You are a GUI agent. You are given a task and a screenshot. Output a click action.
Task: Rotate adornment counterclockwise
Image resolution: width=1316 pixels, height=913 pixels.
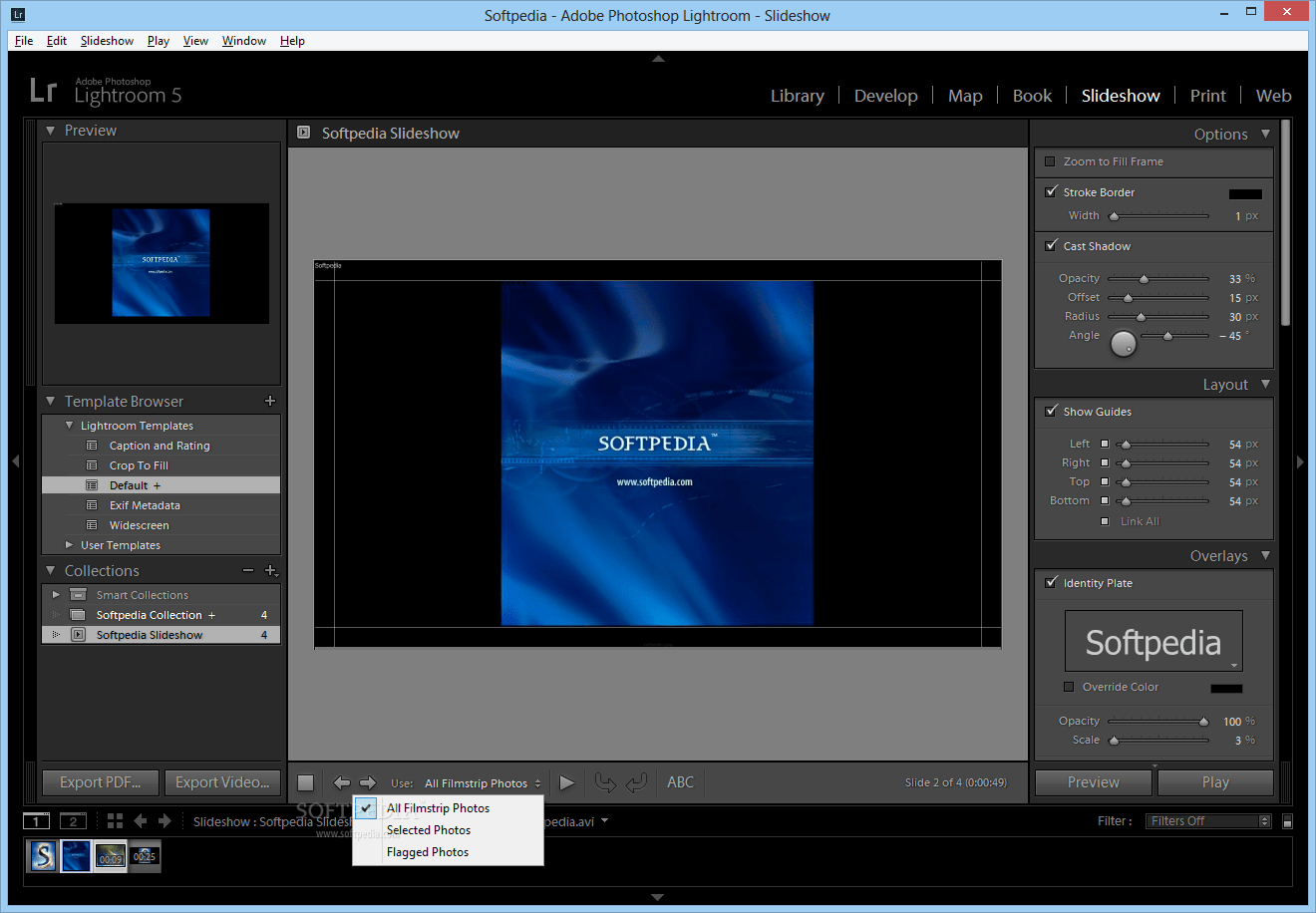point(605,782)
